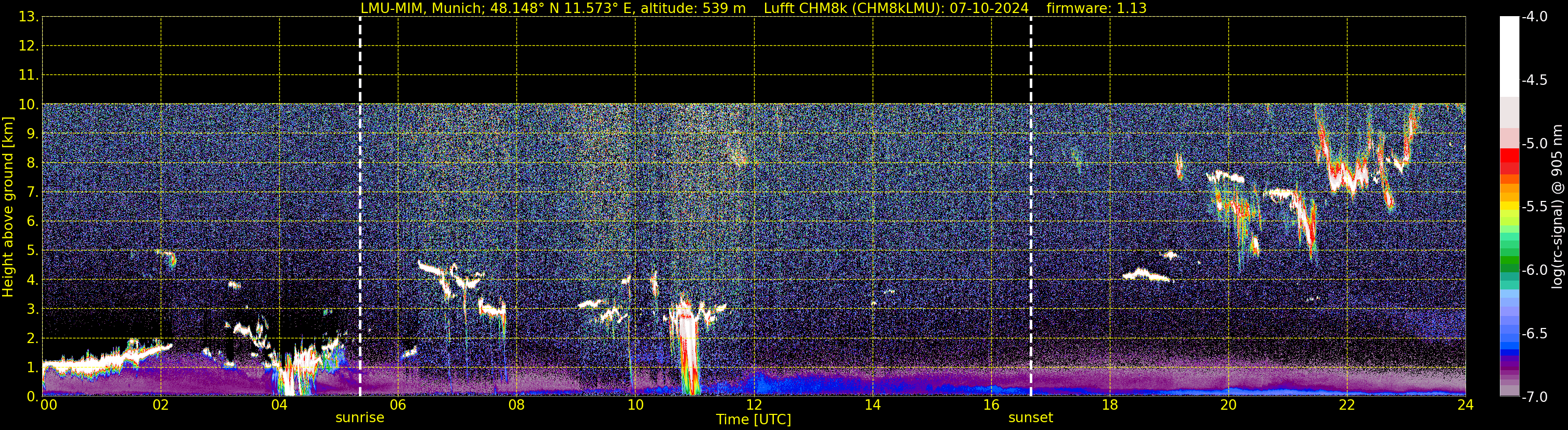
Task: Select the 2 km height axis tick label
Action: [32, 339]
